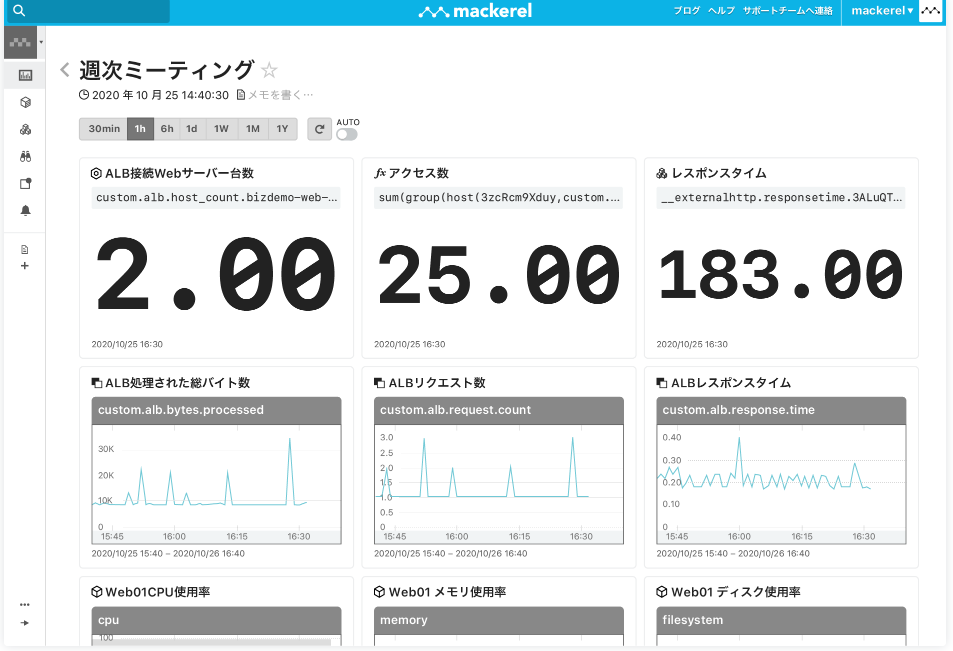Click the sidebar expand arrow icon
The height and width of the screenshot is (651, 953).
coord(25,623)
